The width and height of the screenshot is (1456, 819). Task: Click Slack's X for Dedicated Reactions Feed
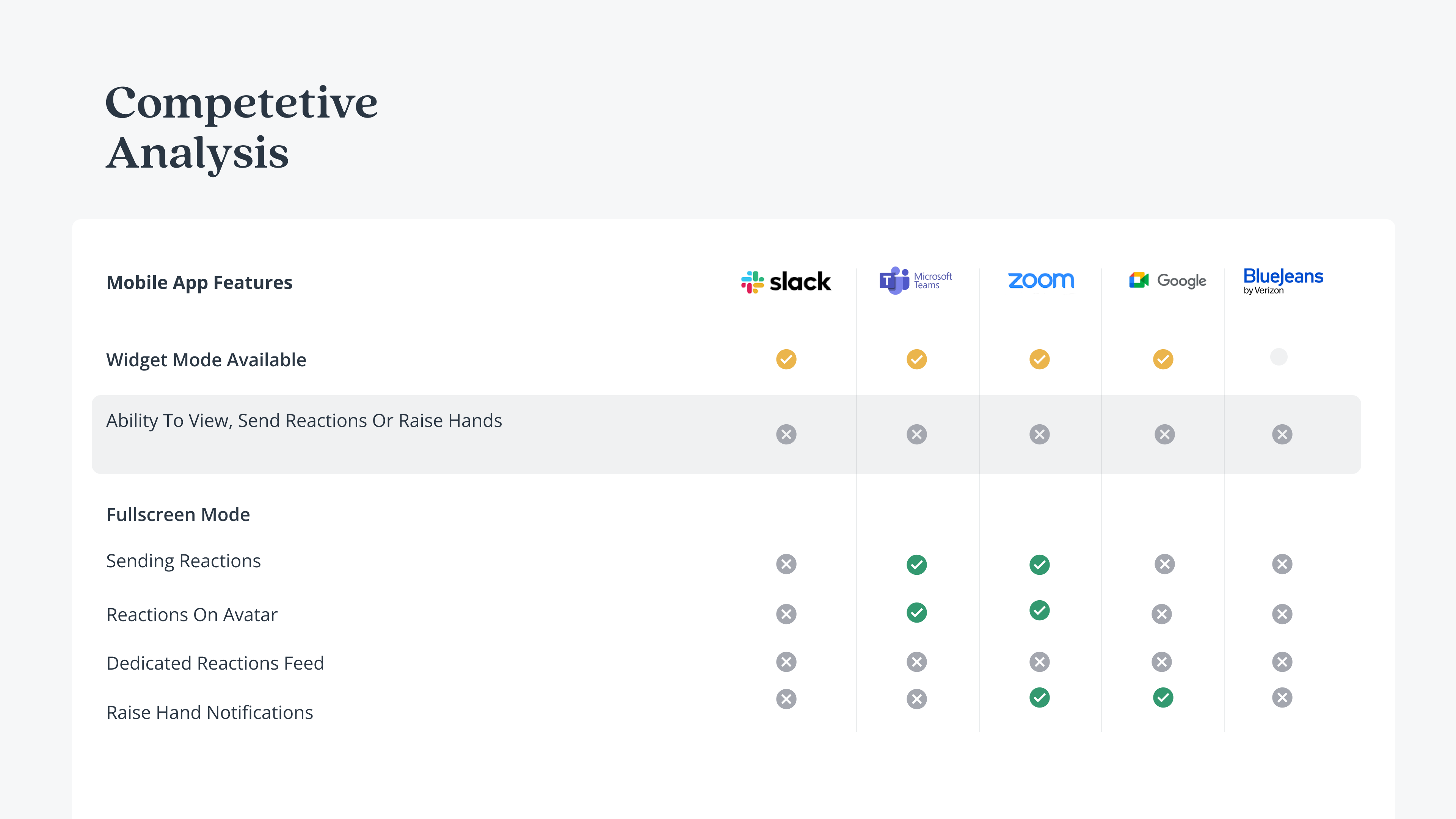tap(786, 662)
